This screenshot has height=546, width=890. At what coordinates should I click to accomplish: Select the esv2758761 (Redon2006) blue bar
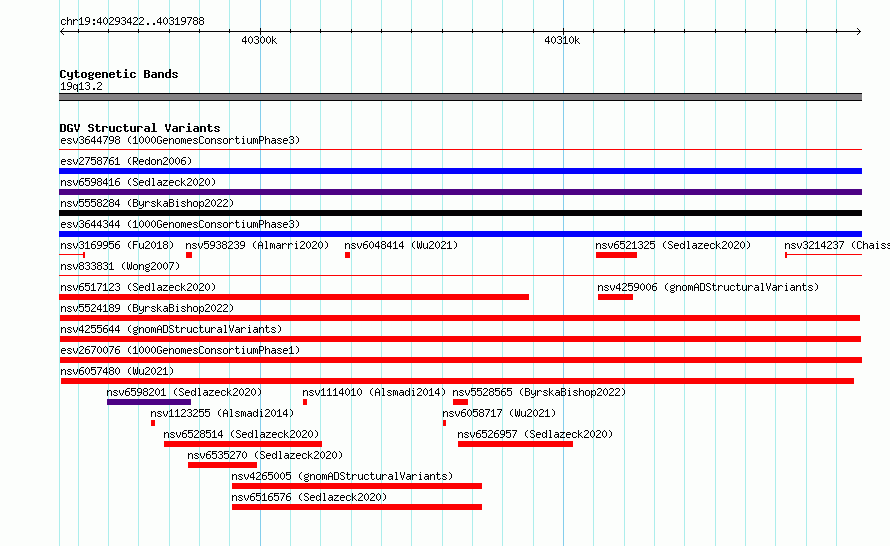point(460,171)
